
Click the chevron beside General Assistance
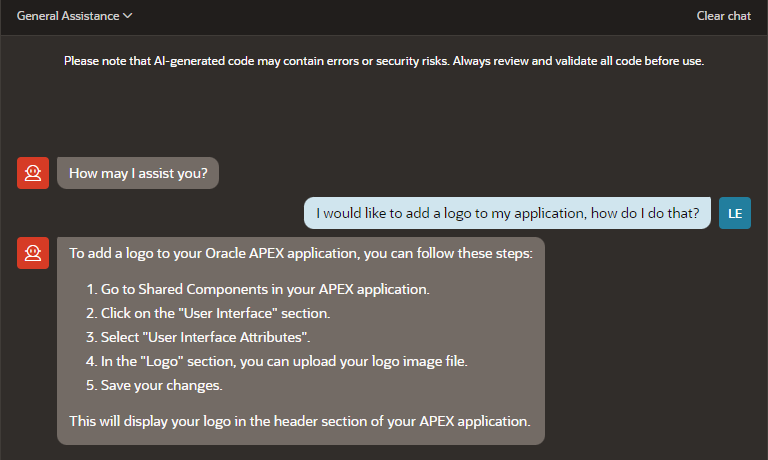(128, 16)
